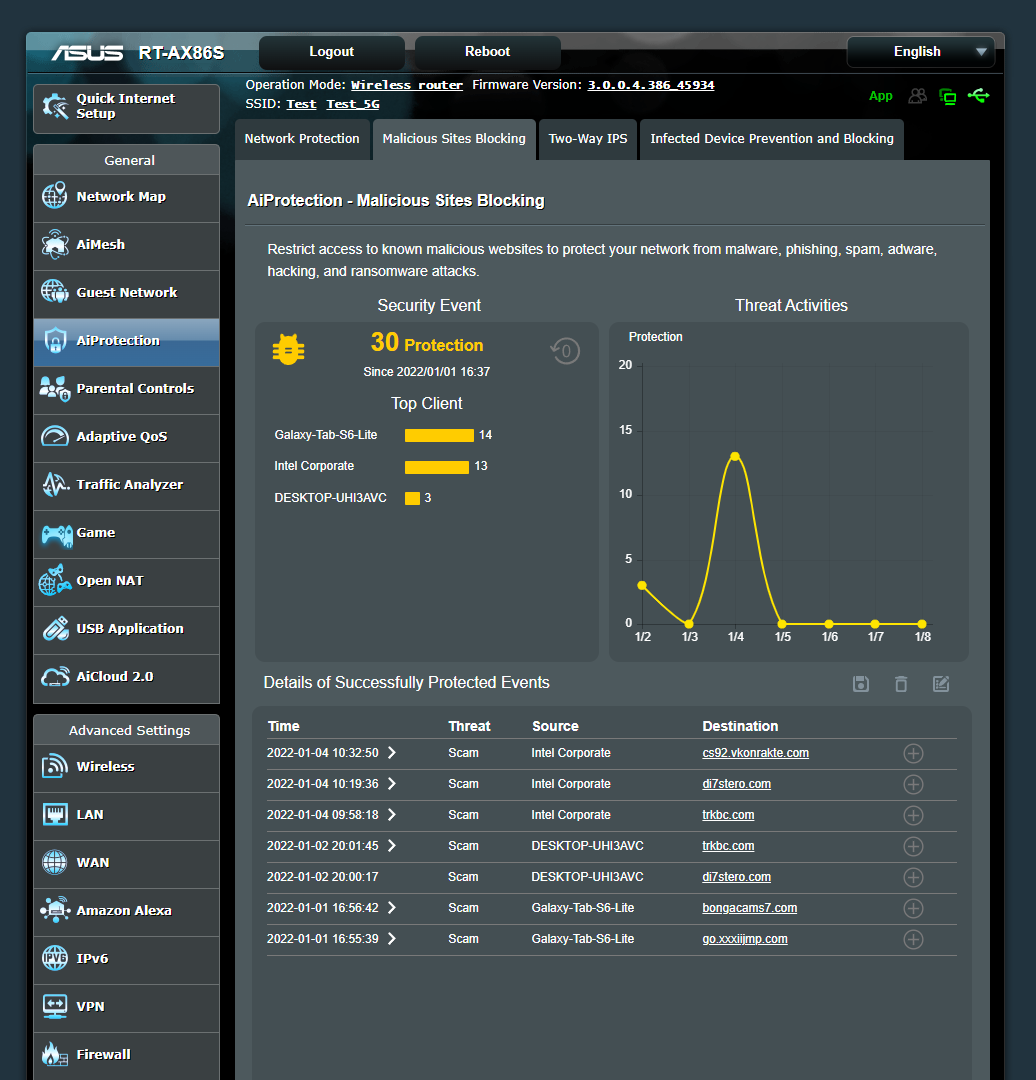Select Malicious Sites Blocking tab
Viewport: 1036px width, 1080px height.
(454, 139)
